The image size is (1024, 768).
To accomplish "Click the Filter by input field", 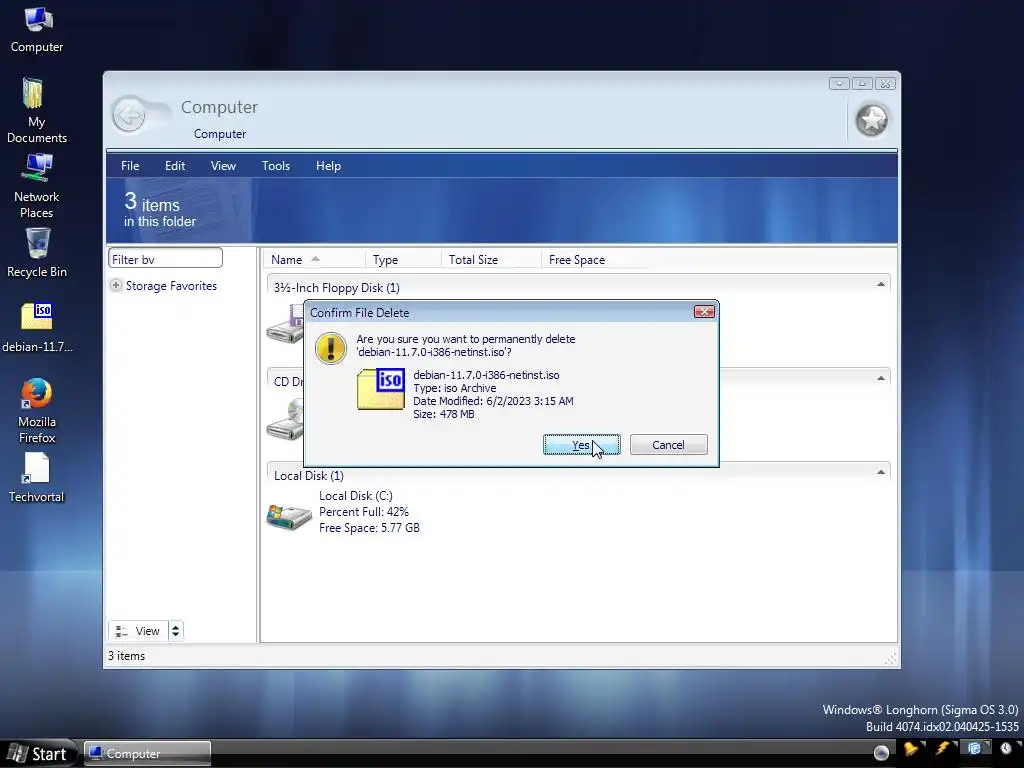I will click(x=165, y=259).
